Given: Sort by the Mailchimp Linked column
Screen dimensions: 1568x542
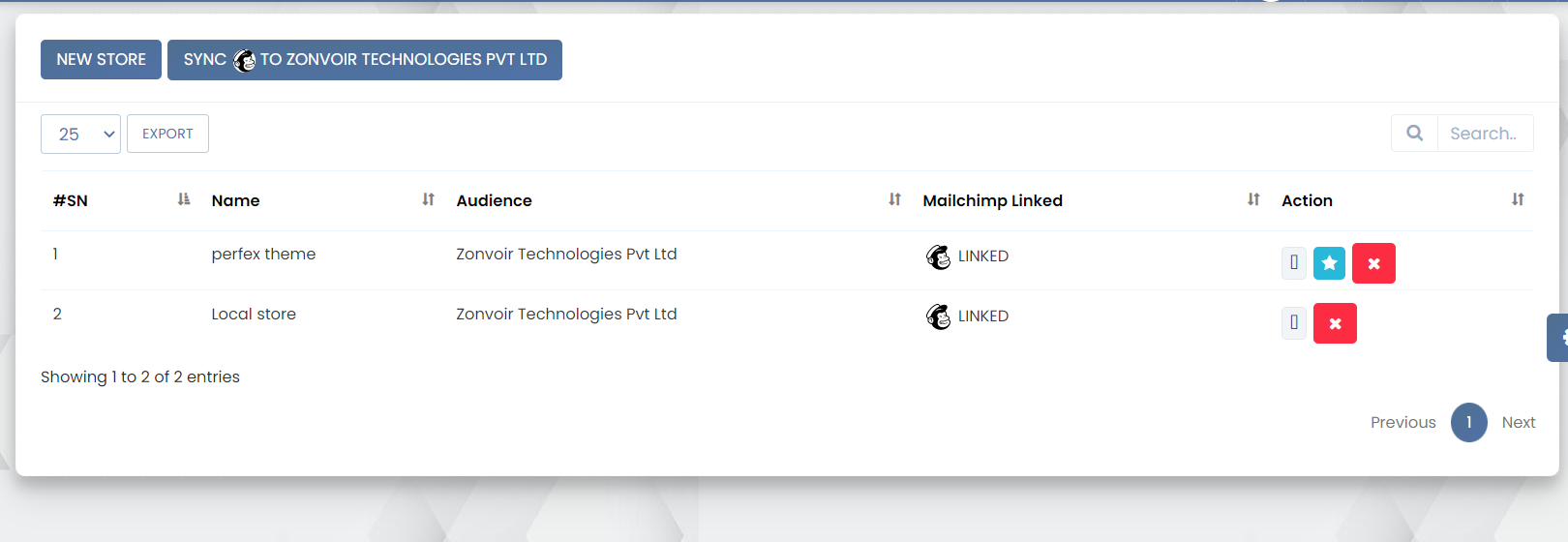Looking at the screenshot, I should coord(1253,199).
